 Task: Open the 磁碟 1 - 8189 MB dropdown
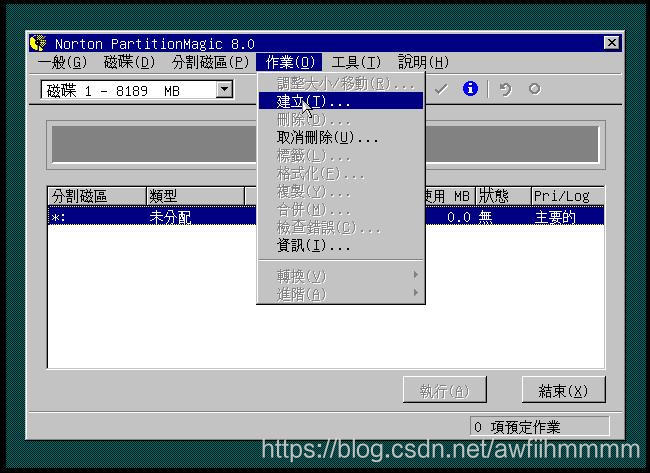224,89
